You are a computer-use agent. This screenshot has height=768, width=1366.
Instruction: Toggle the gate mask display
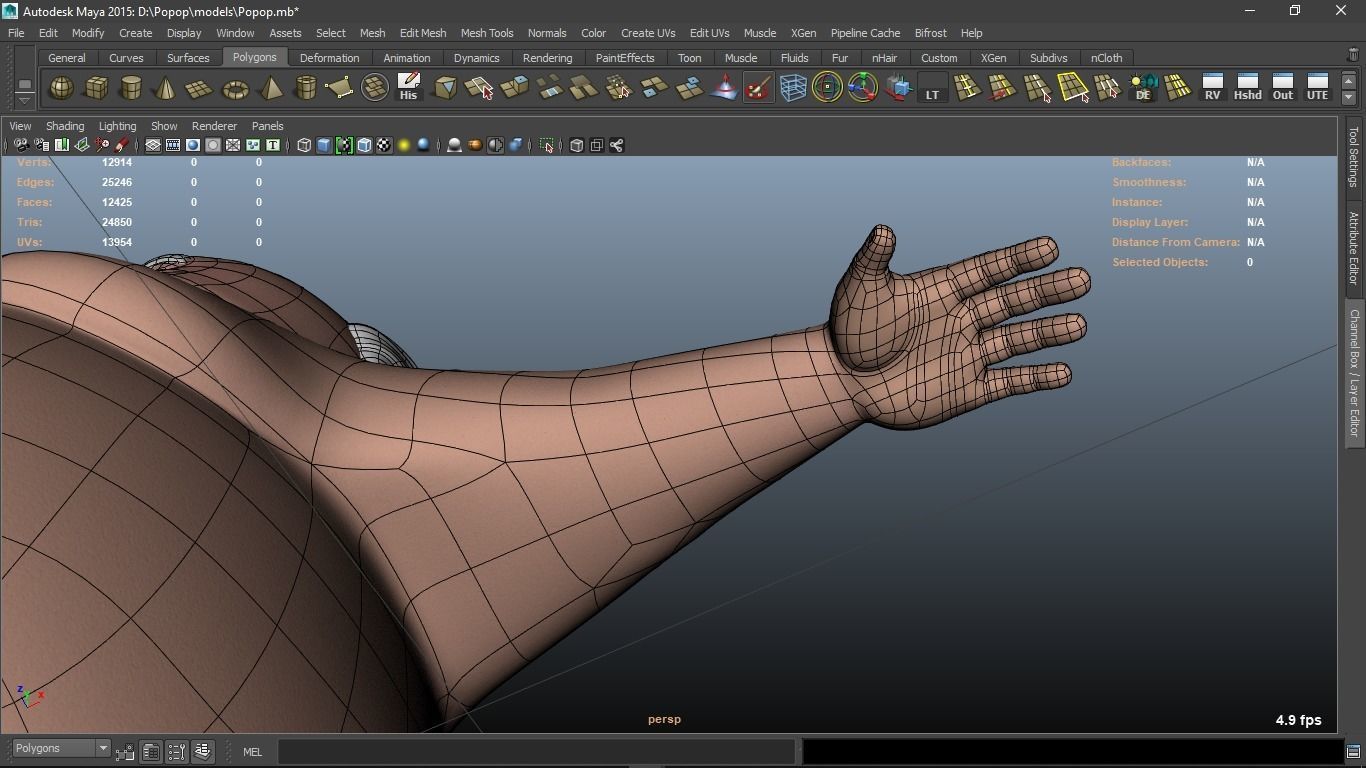[x=213, y=146]
